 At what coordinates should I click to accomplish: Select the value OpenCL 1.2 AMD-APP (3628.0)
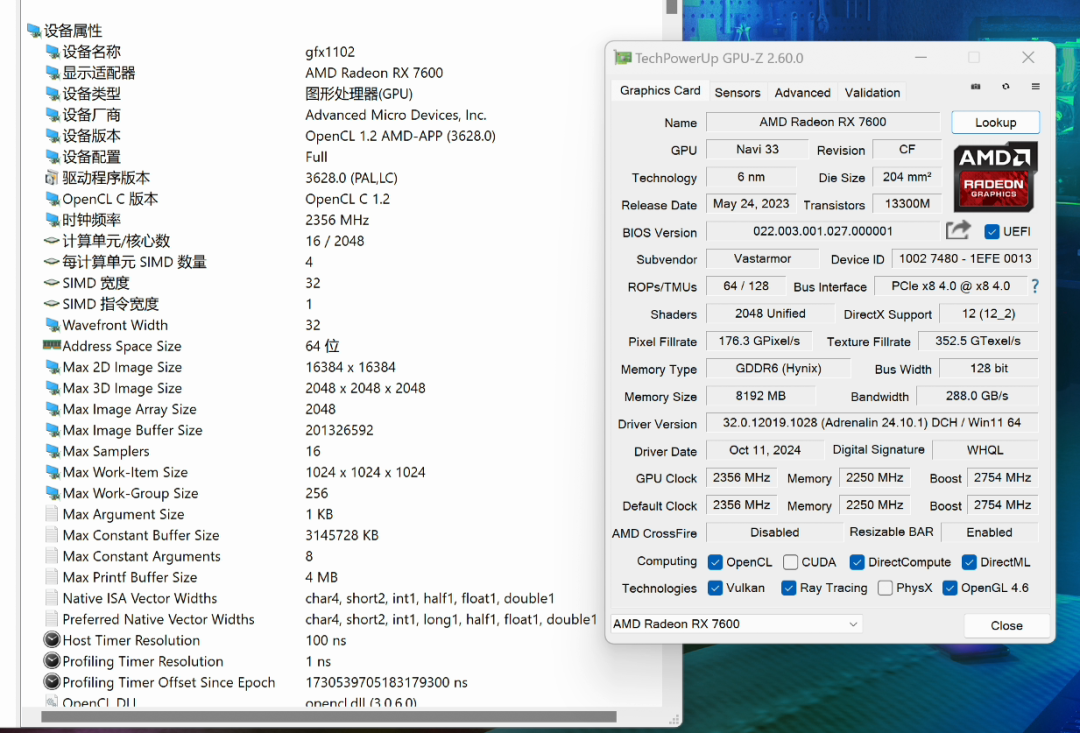click(x=400, y=136)
